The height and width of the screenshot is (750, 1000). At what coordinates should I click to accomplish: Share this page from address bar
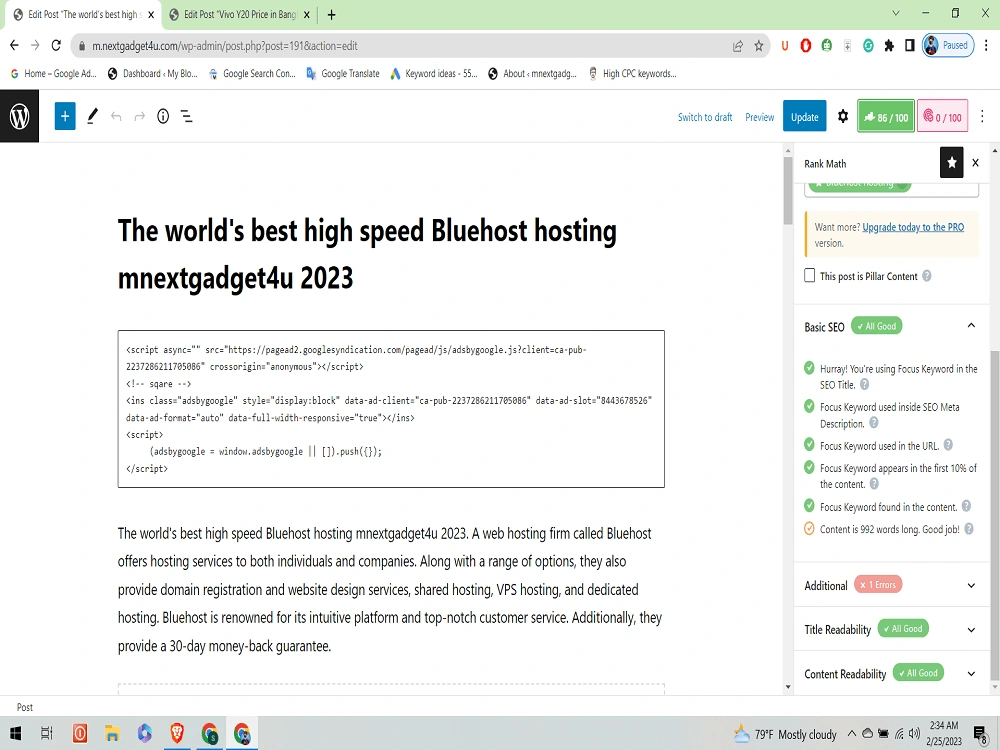(738, 45)
